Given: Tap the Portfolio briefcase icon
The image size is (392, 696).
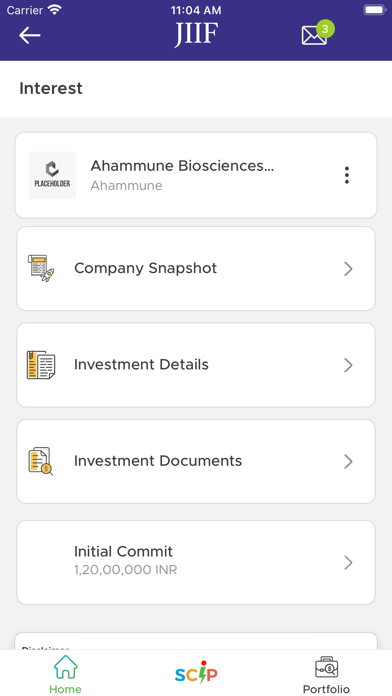Looking at the screenshot, I should pyautogui.click(x=326, y=667).
